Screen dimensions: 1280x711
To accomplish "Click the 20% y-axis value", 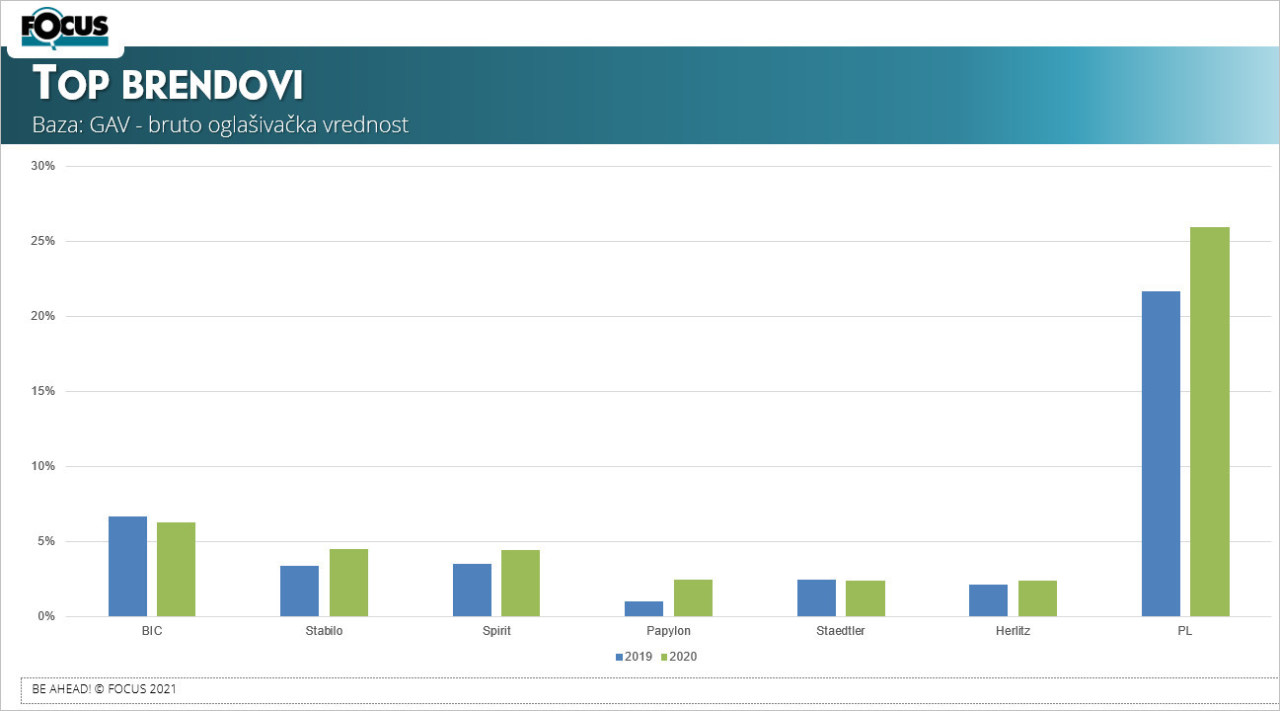I will point(43,316).
